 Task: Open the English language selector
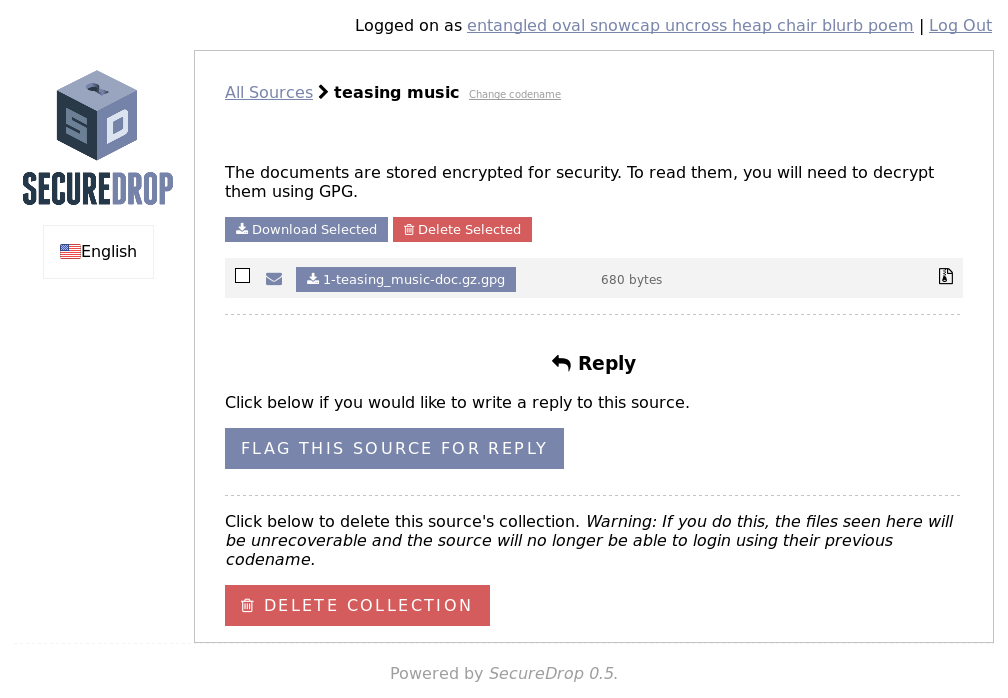tap(98, 252)
